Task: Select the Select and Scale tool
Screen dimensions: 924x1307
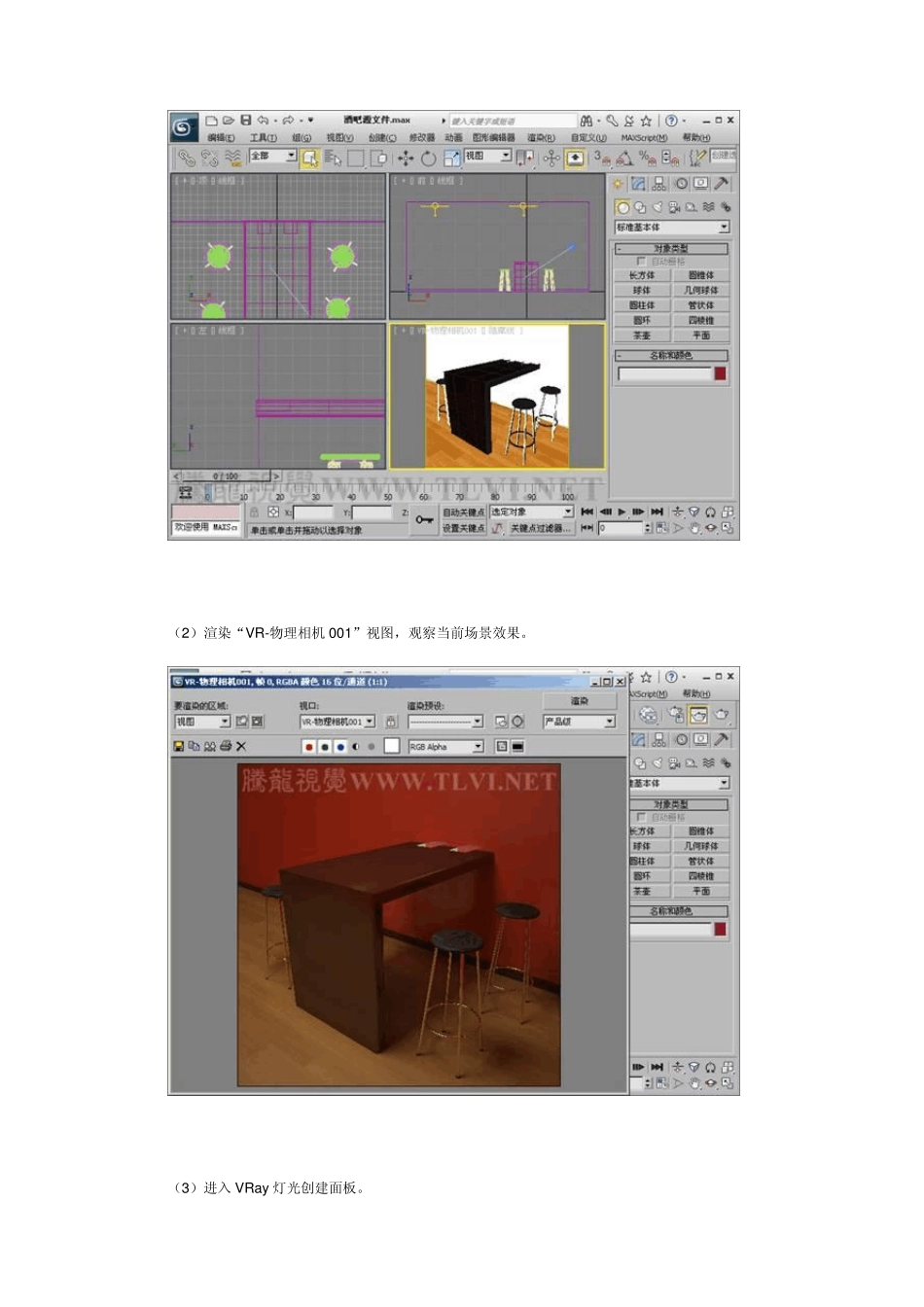Action: (450, 157)
